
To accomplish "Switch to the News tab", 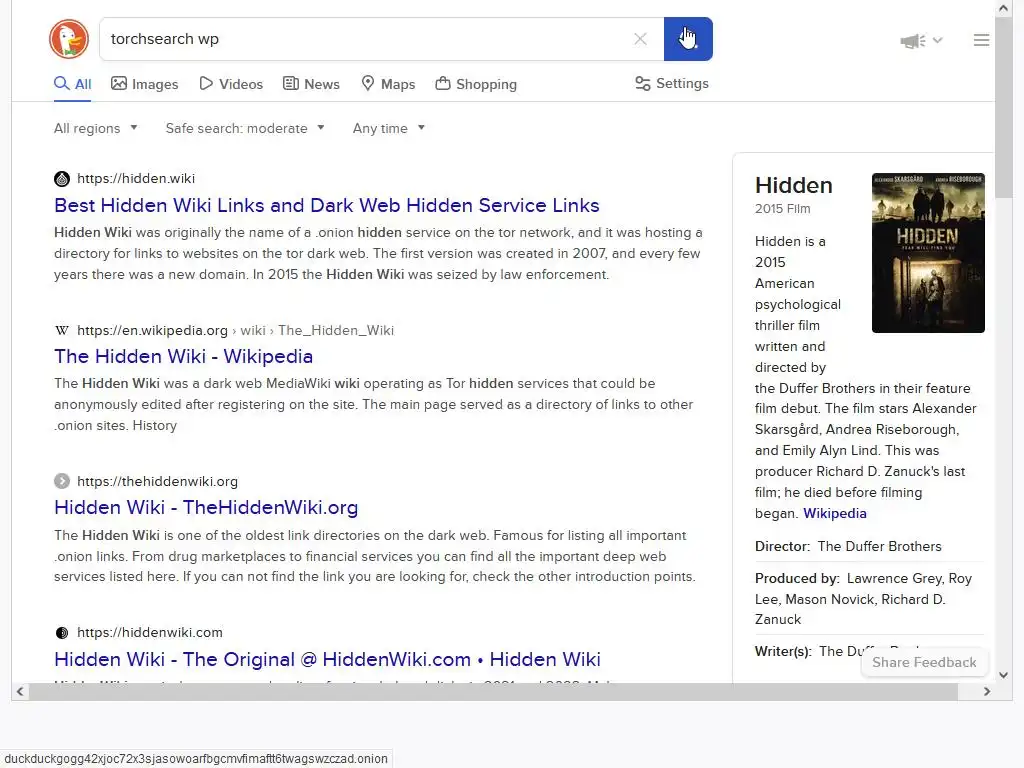I will point(312,84).
